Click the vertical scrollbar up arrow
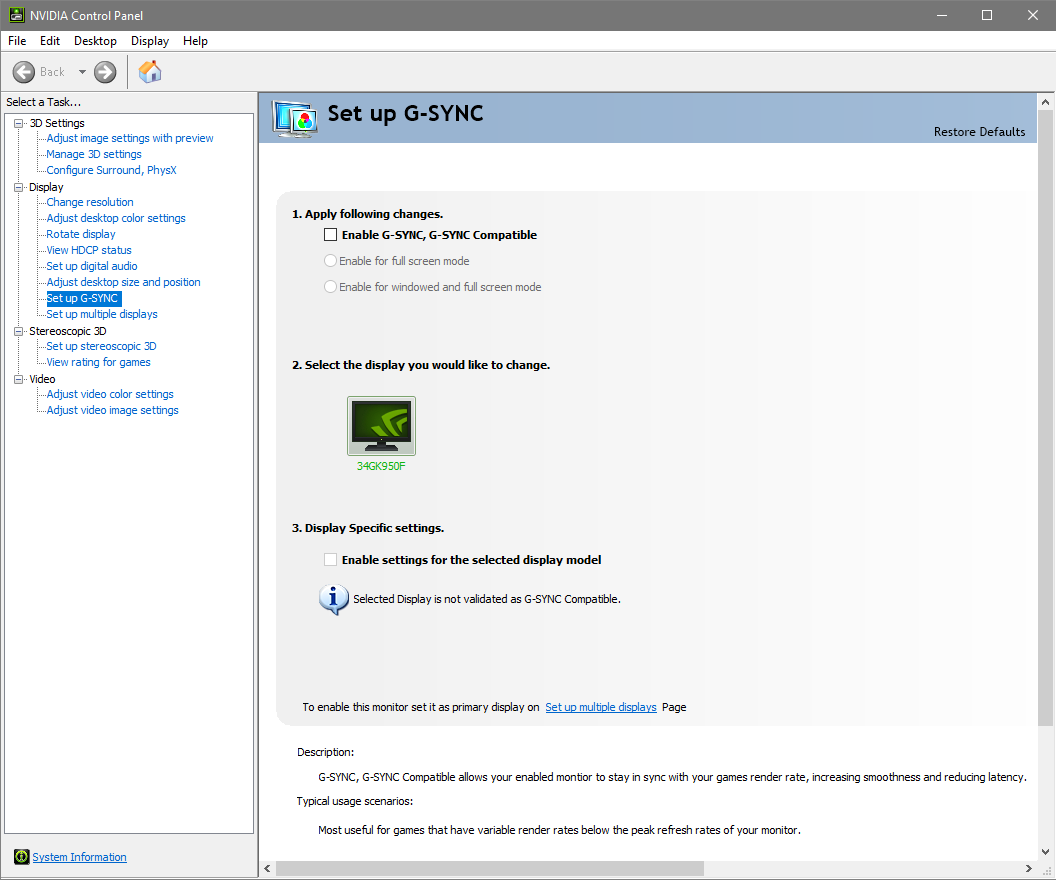The width and height of the screenshot is (1056, 880). (x=1045, y=102)
